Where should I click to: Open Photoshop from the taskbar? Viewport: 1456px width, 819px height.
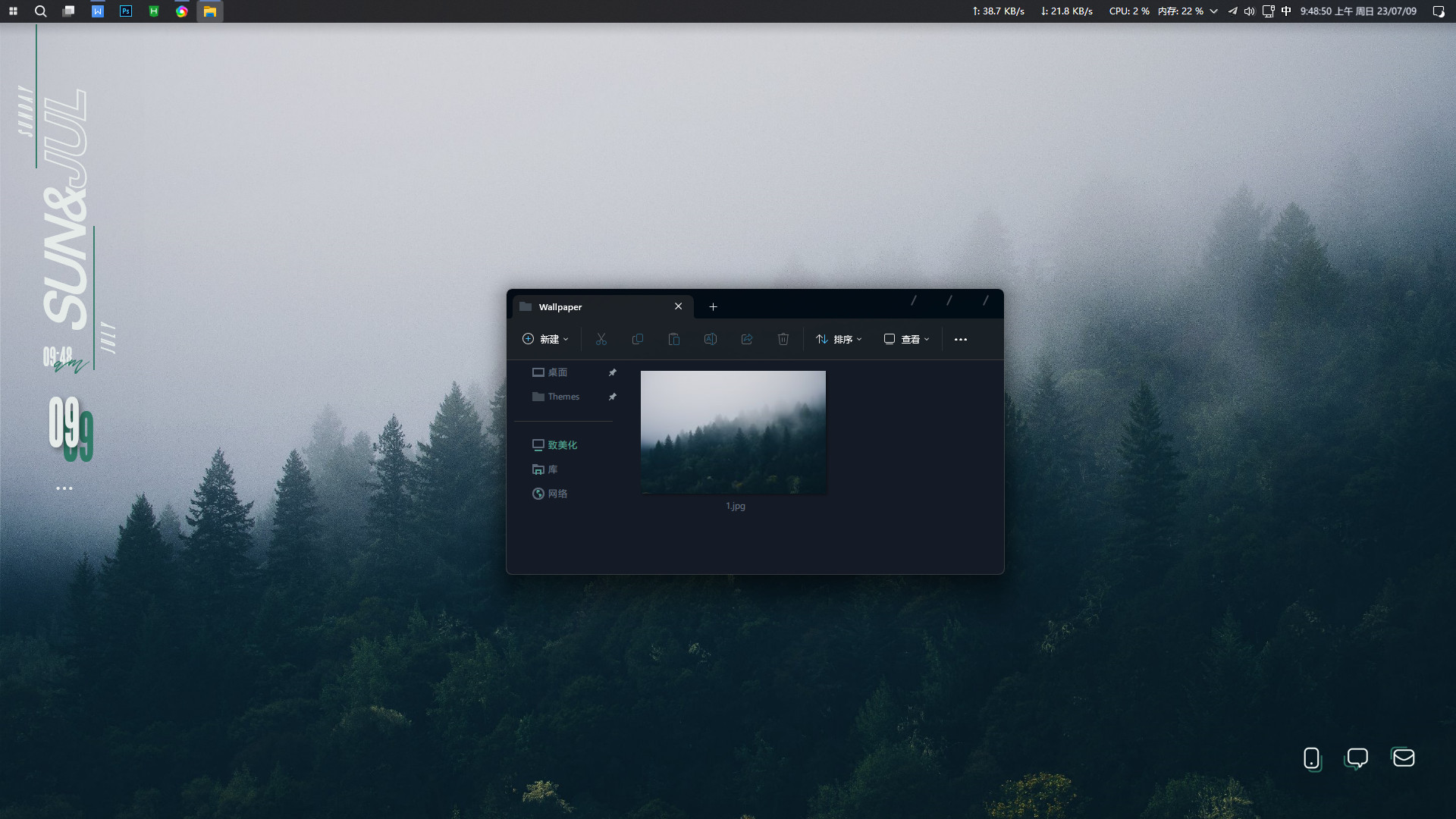click(x=126, y=11)
